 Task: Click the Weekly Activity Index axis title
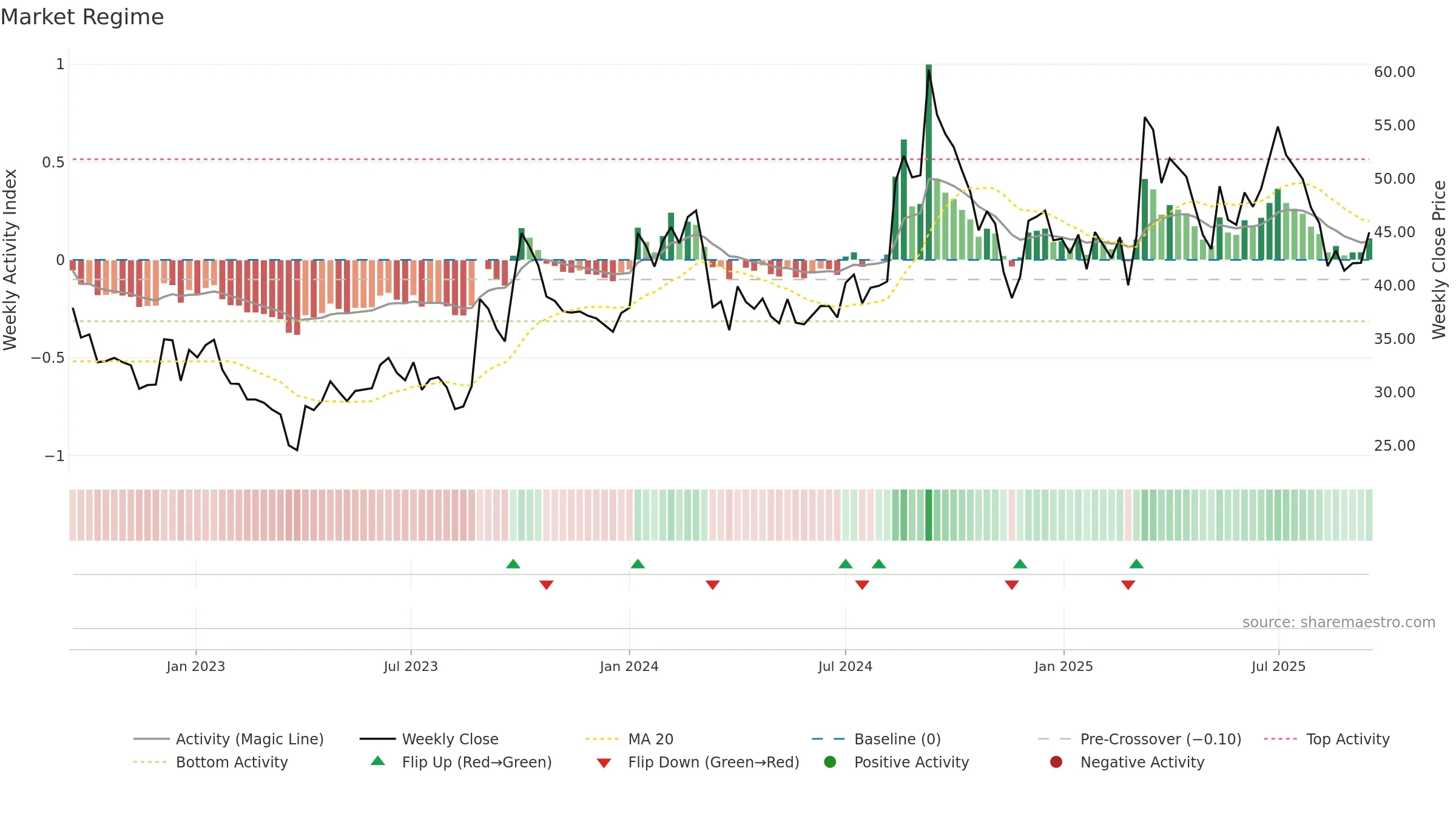[x=10, y=260]
